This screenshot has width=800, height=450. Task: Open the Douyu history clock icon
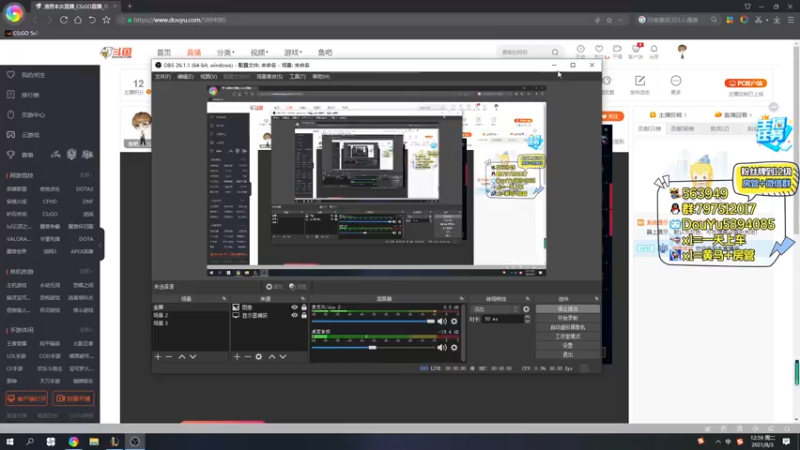tap(581, 49)
